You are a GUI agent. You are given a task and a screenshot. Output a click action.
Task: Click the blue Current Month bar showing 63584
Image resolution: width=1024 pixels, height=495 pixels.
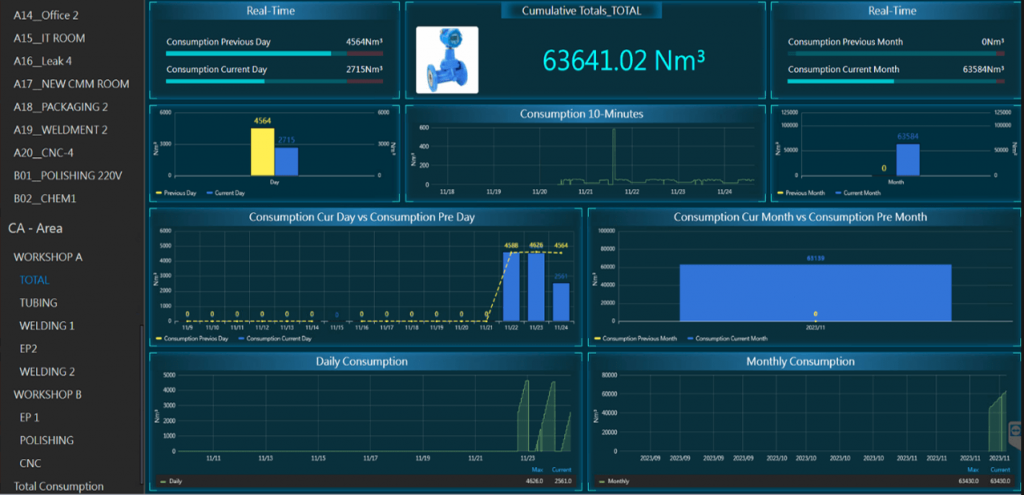point(907,158)
